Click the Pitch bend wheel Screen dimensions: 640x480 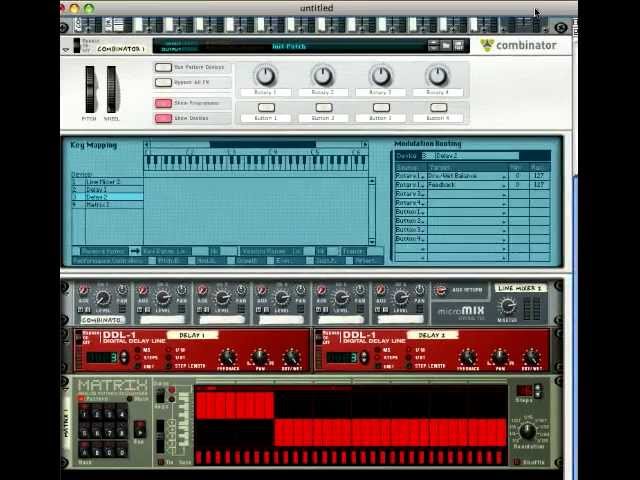[x=89, y=89]
